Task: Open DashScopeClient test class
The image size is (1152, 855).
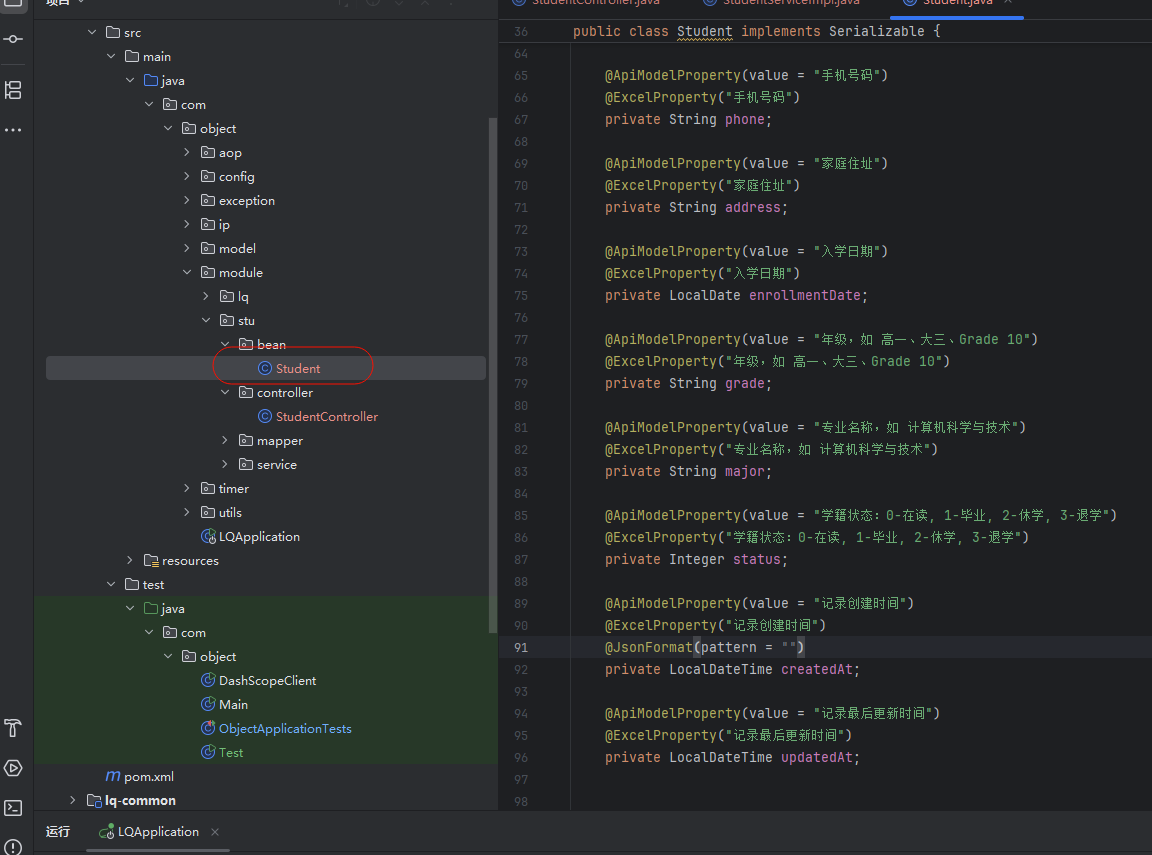Action: click(x=267, y=681)
